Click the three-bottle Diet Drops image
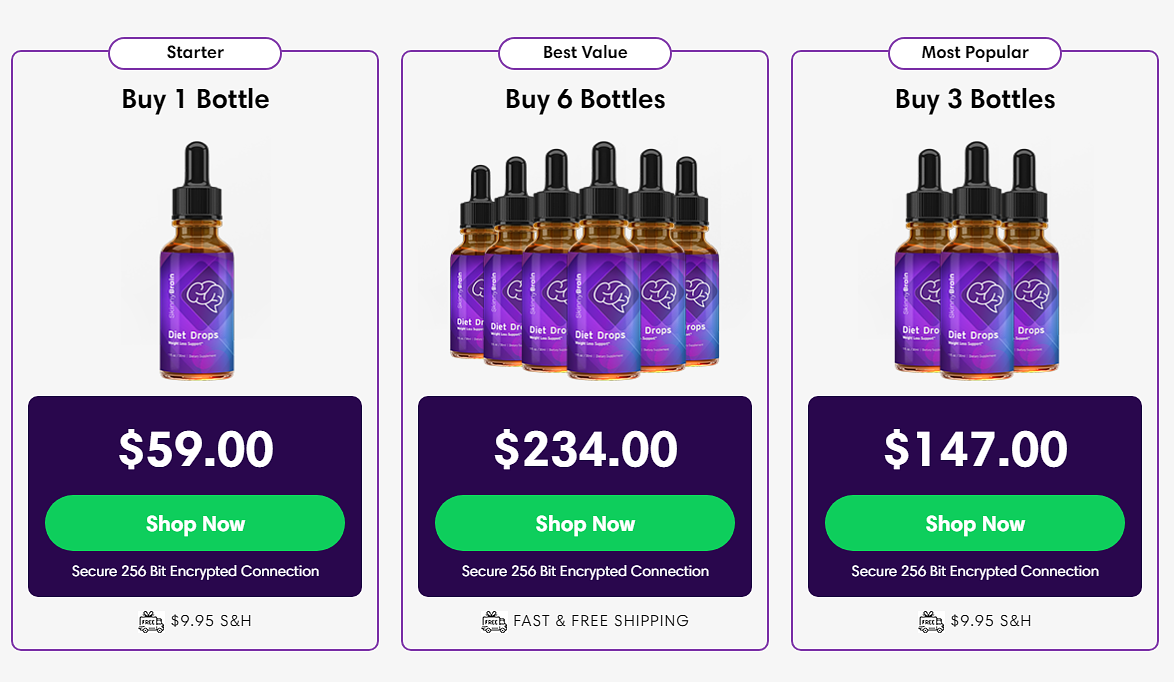This screenshot has width=1174, height=682. pyautogui.click(x=976, y=260)
